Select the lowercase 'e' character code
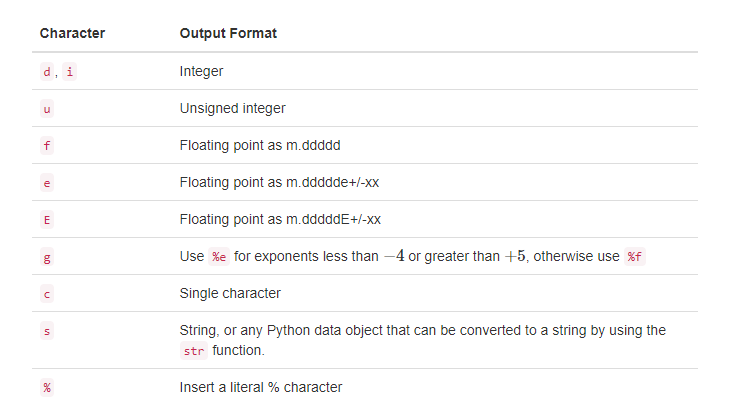 47,183
